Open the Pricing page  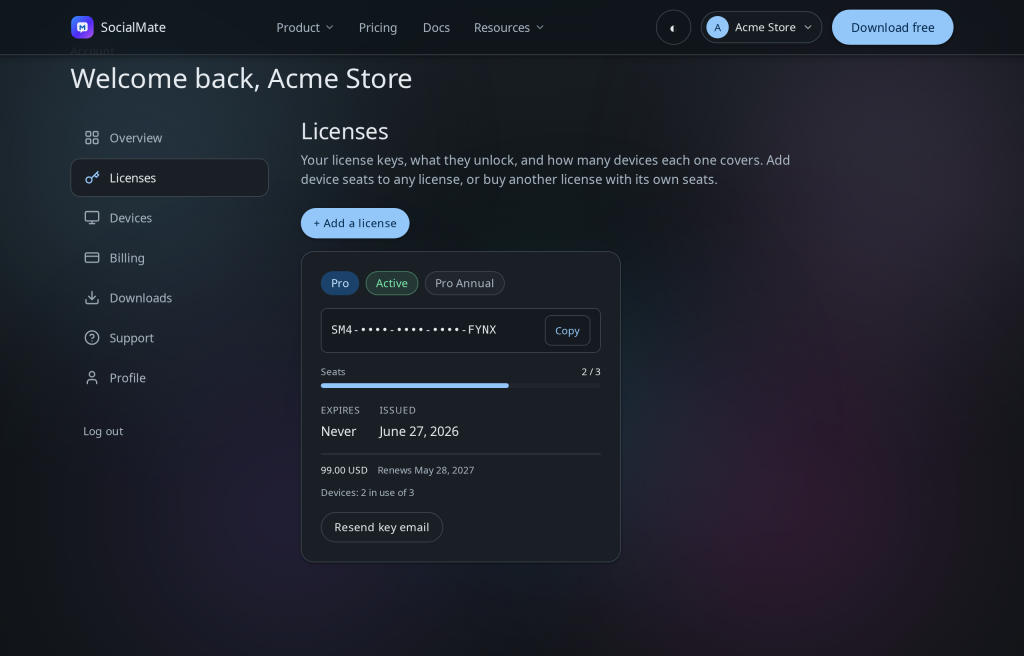[x=377, y=27]
